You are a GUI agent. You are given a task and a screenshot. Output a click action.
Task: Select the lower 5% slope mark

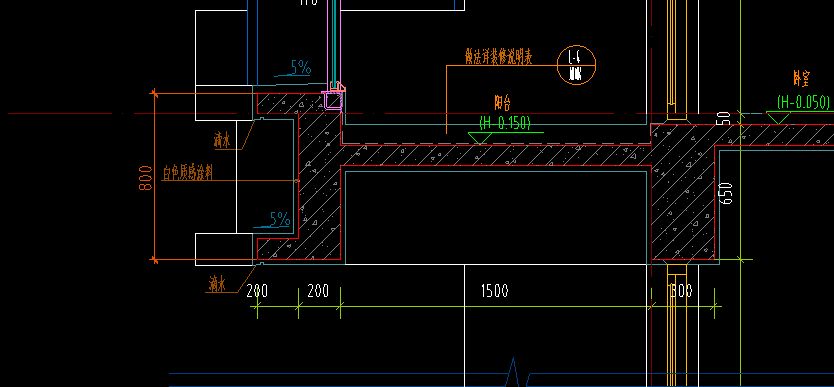280,219
